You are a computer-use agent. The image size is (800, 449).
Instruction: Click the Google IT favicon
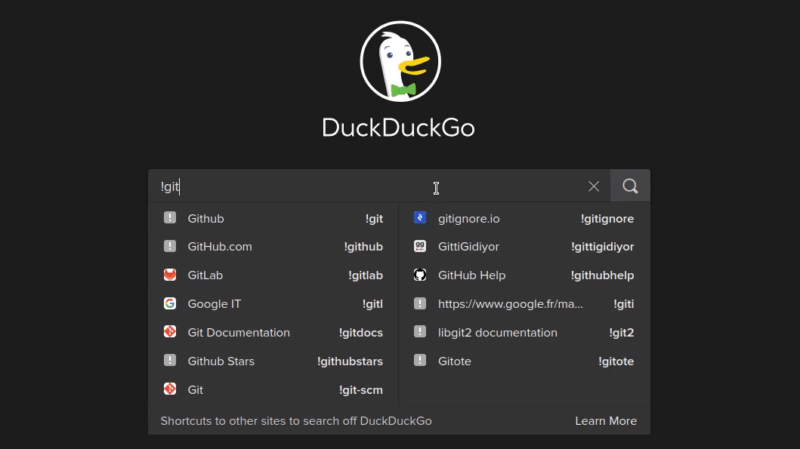170,304
